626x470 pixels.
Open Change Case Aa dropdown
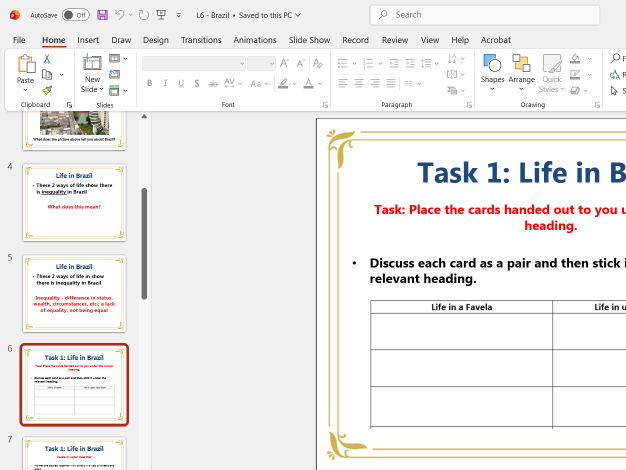259,83
